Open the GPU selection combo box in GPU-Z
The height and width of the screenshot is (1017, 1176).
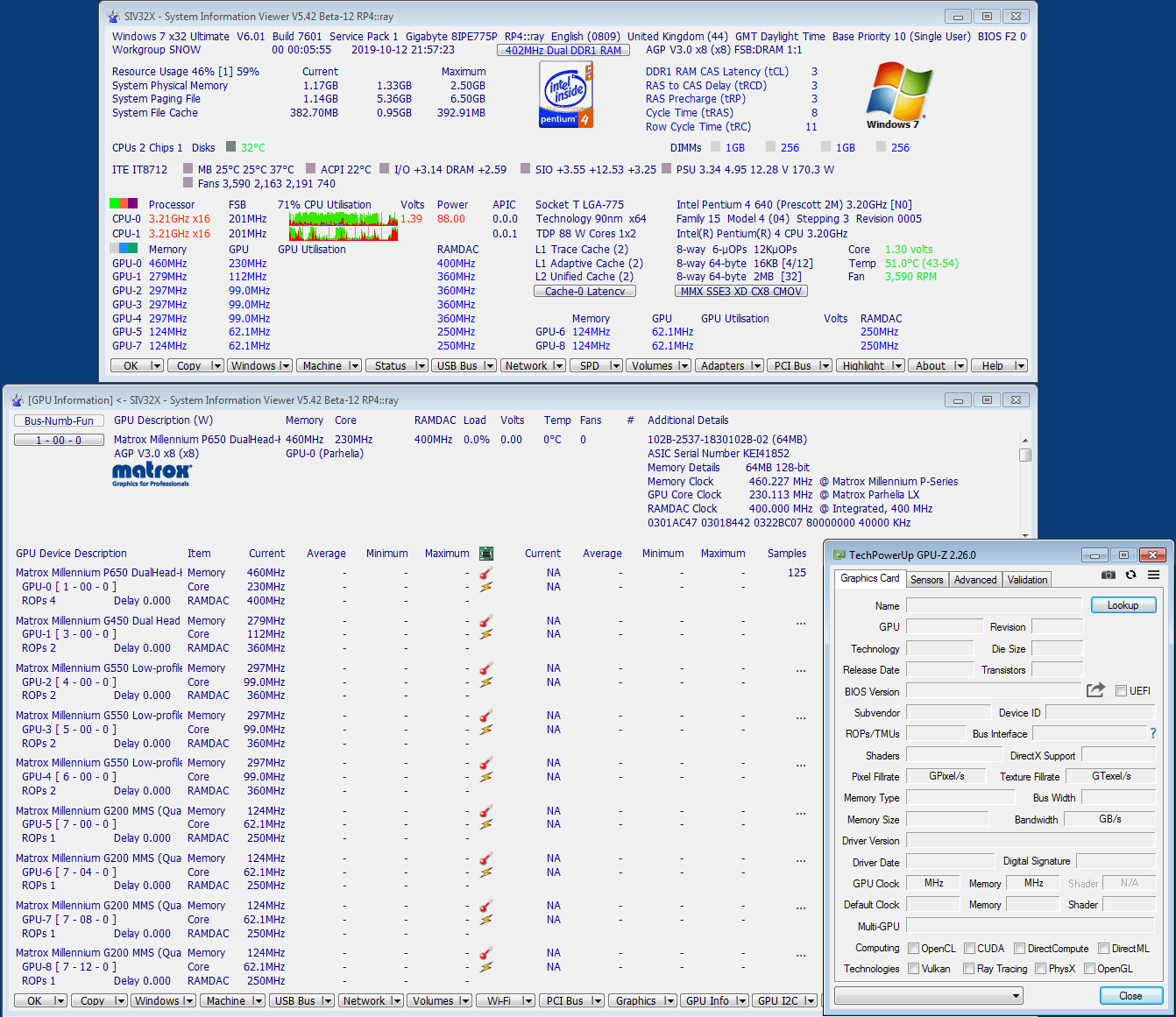click(929, 995)
